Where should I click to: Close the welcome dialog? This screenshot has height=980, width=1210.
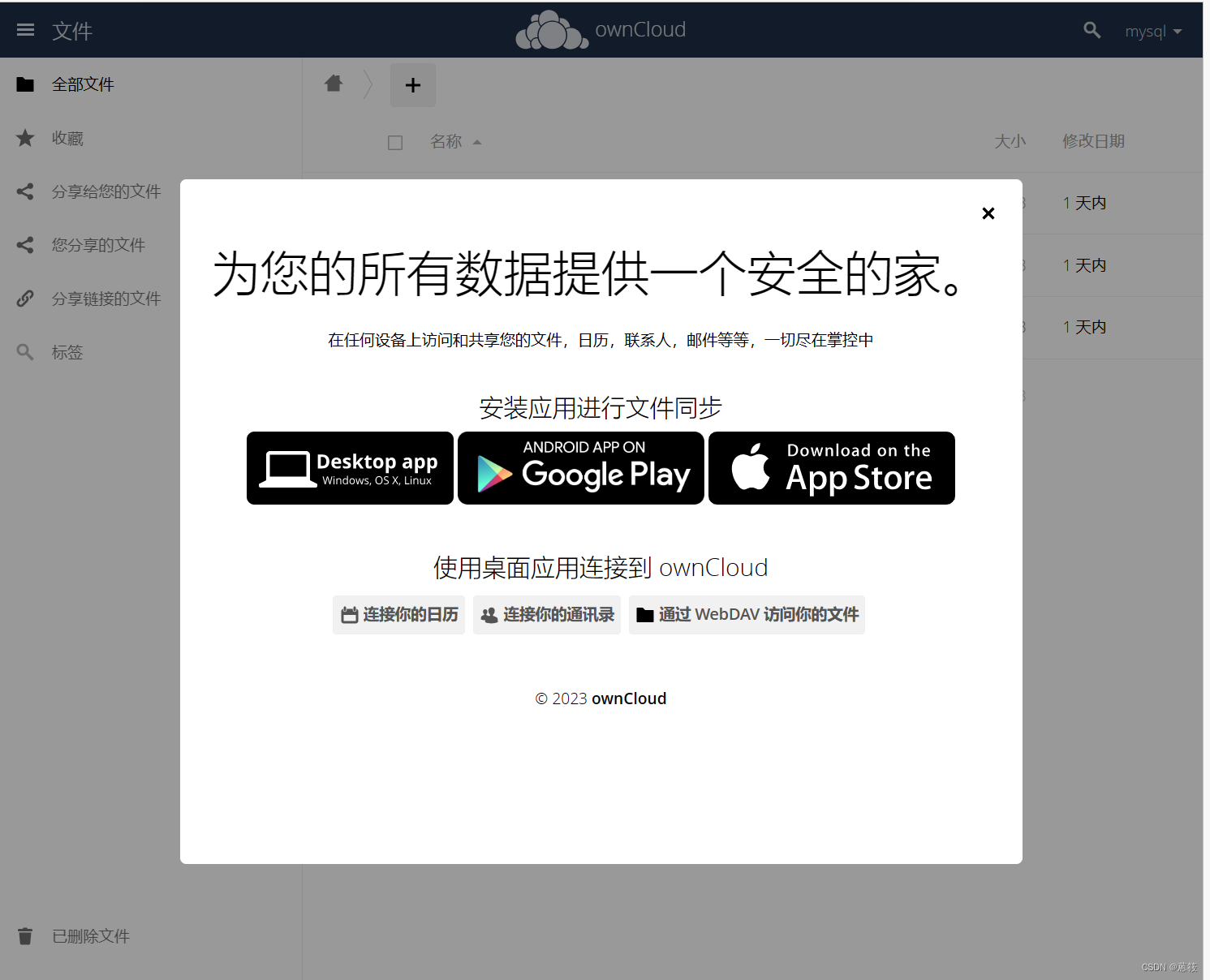coord(988,213)
